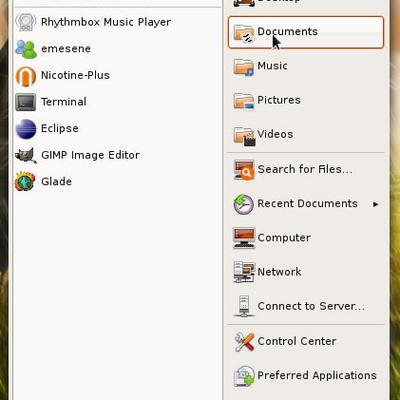Click the Connect to Server icon

(244, 306)
